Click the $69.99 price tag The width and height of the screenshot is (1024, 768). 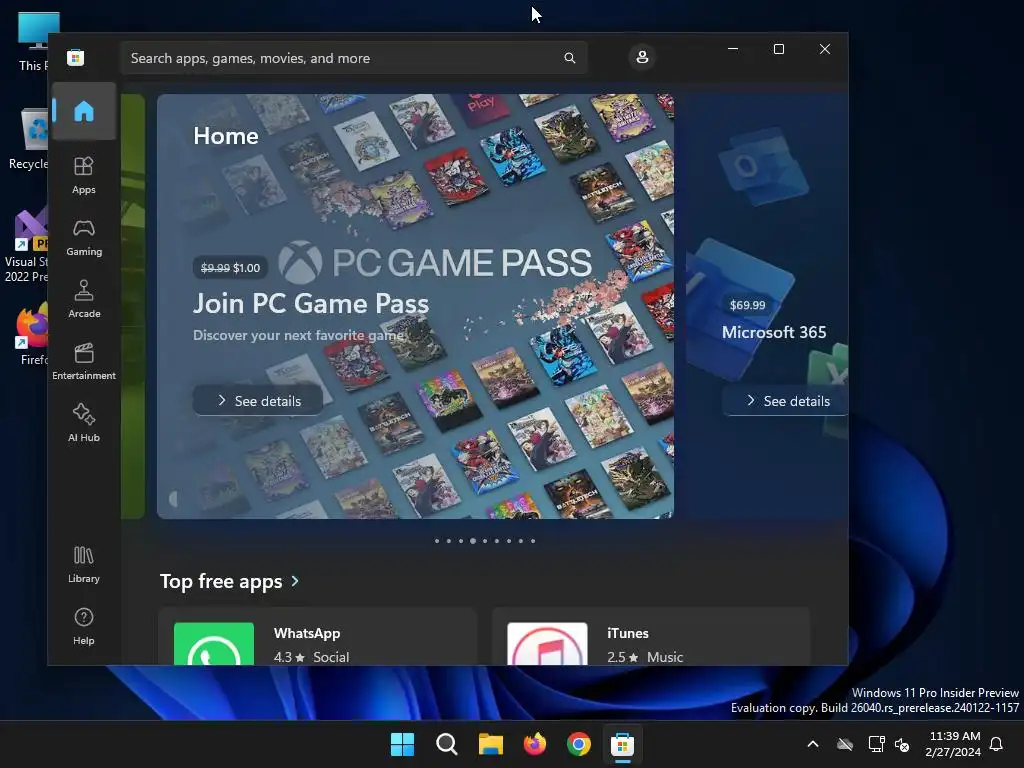click(747, 305)
